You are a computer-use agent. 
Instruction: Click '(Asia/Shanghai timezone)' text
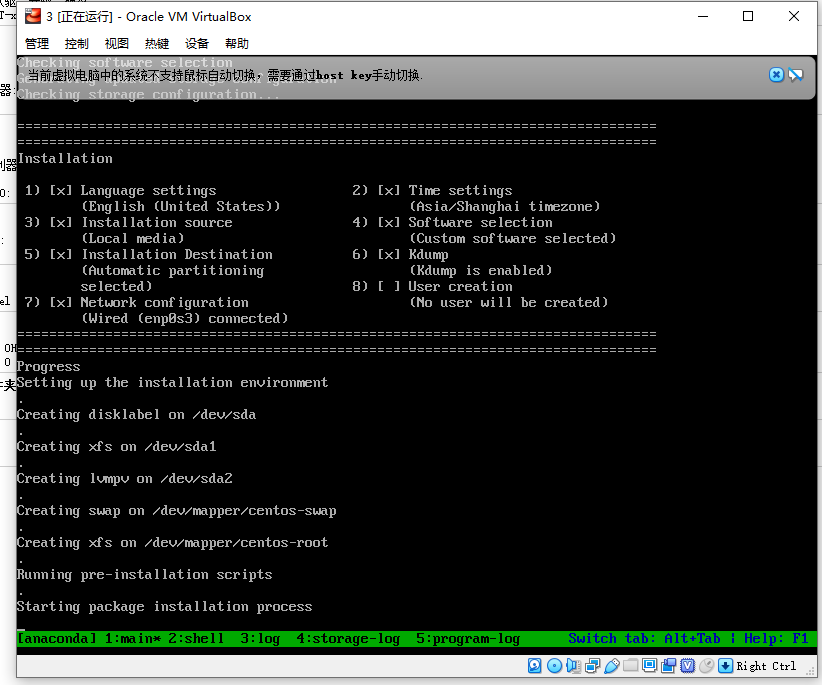pos(504,206)
